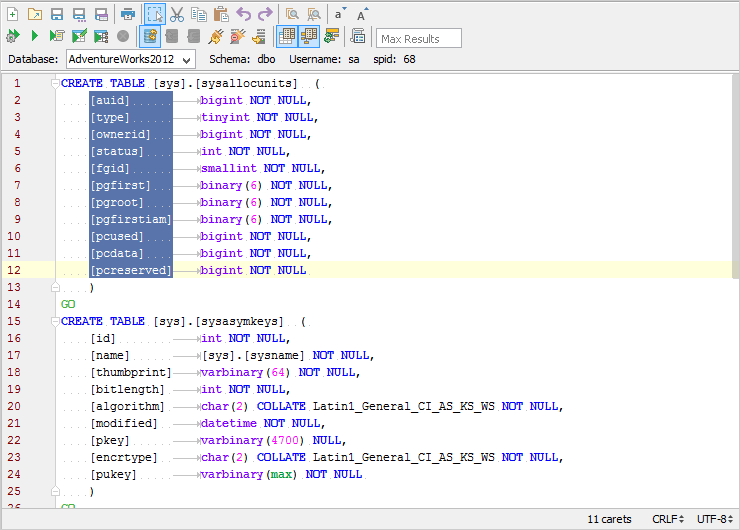740x530 pixels.
Task: Toggle the auto-commit database button
Action: [x=150, y=36]
